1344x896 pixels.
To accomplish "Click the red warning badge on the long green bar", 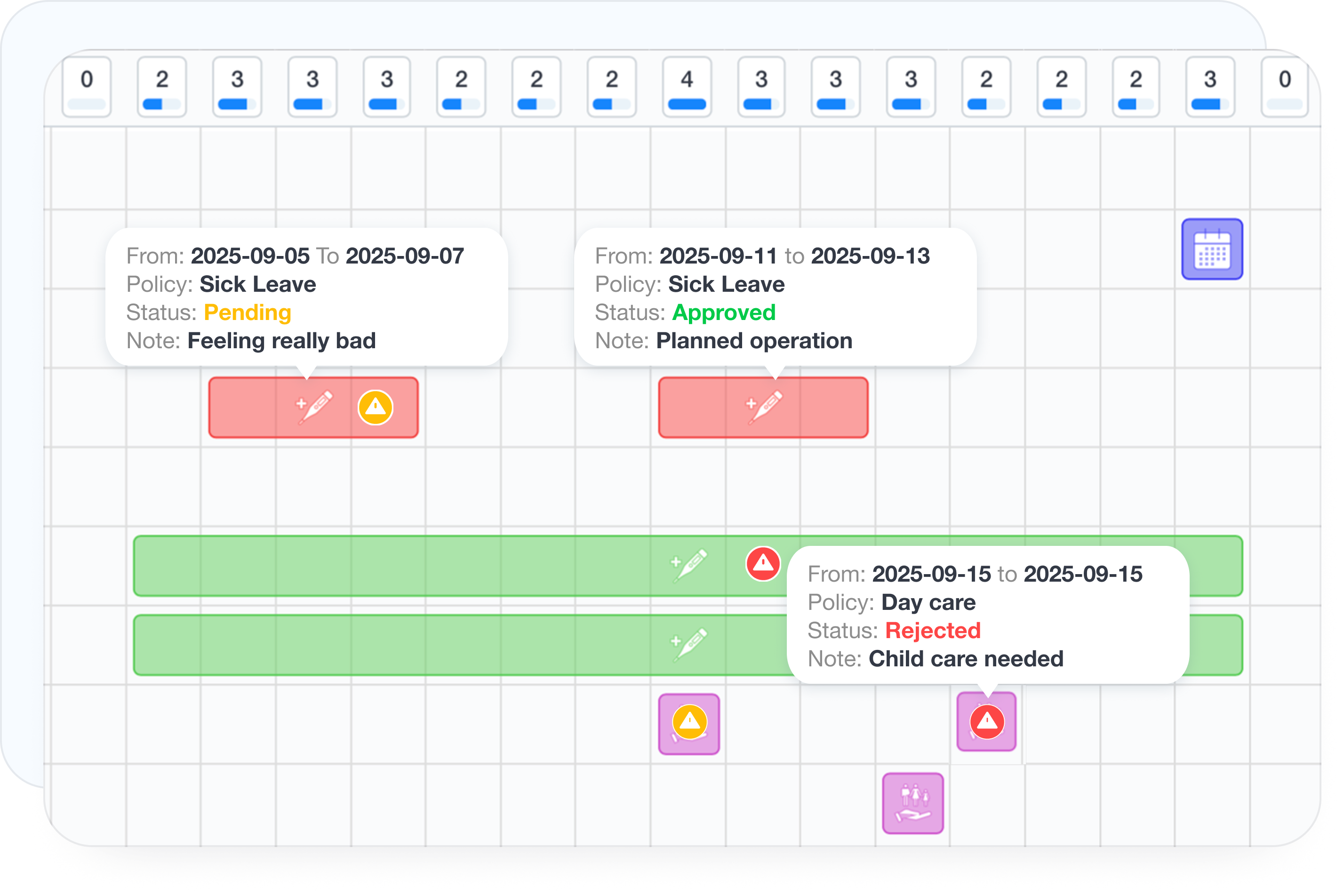I will (x=764, y=563).
